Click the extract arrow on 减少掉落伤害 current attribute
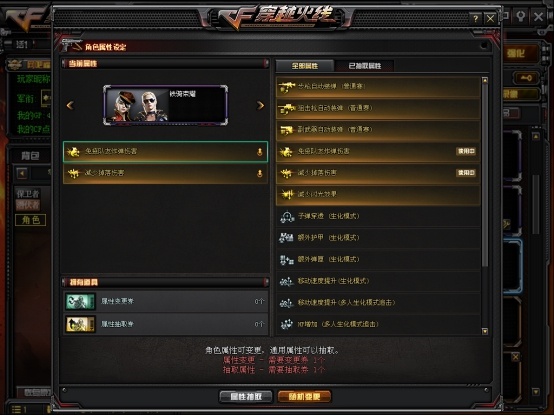 coord(260,173)
